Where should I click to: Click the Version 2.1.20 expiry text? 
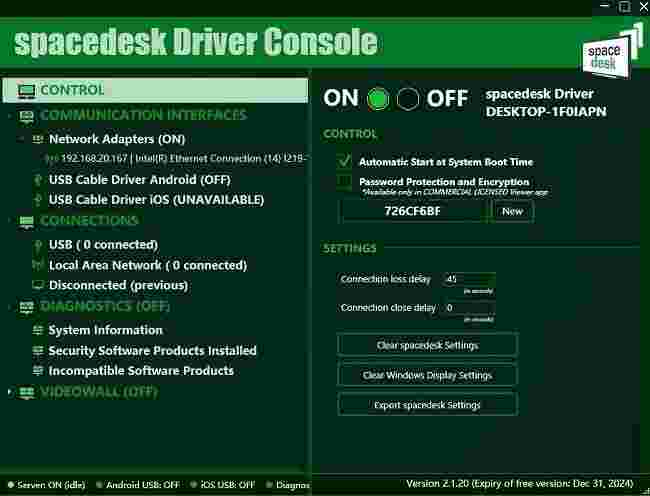tap(520, 484)
